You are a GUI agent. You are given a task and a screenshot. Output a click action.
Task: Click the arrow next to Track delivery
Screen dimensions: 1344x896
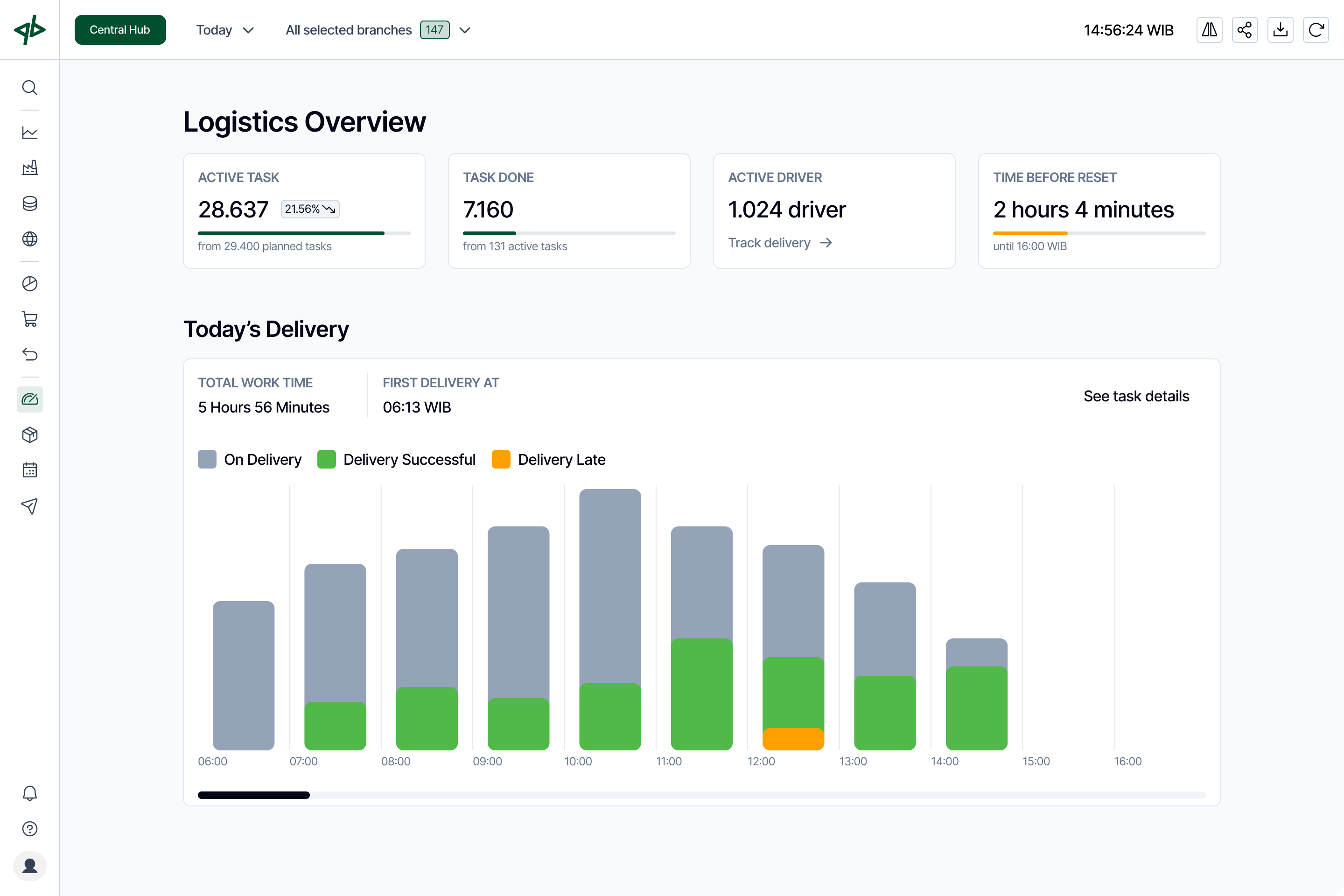(826, 243)
